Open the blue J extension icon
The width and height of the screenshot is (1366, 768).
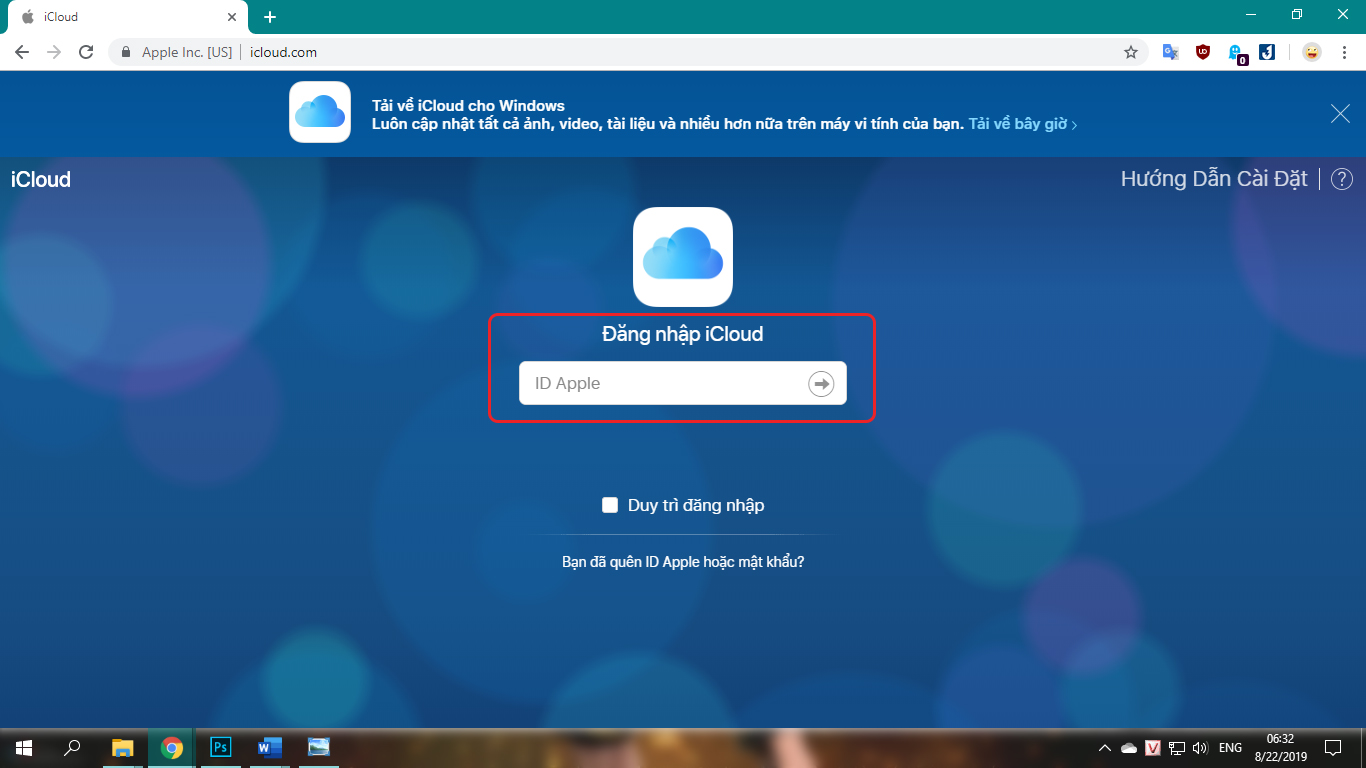tap(1267, 52)
